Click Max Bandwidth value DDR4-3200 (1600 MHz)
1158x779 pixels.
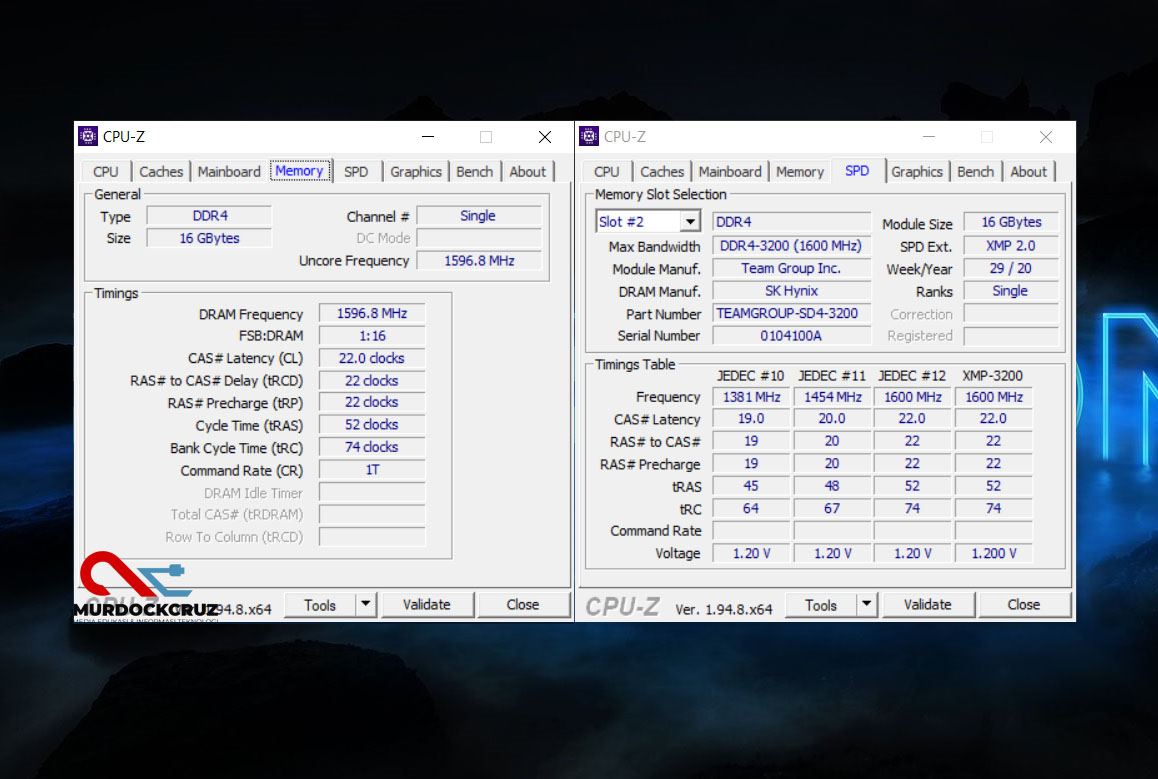pos(791,246)
